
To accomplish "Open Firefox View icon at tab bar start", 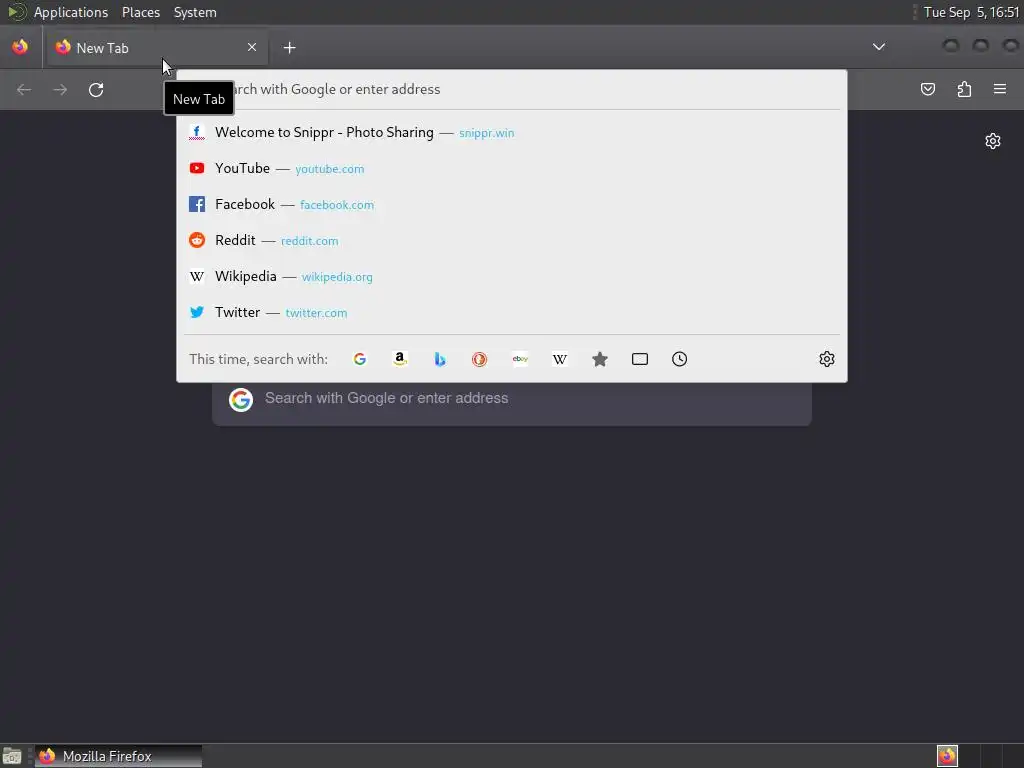I will coord(20,47).
